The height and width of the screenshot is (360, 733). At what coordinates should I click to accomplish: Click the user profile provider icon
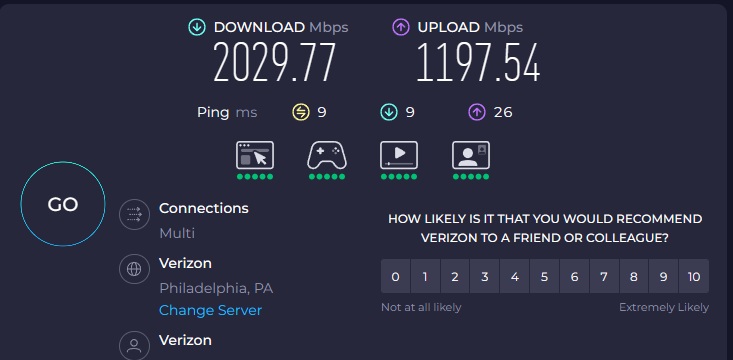134,346
